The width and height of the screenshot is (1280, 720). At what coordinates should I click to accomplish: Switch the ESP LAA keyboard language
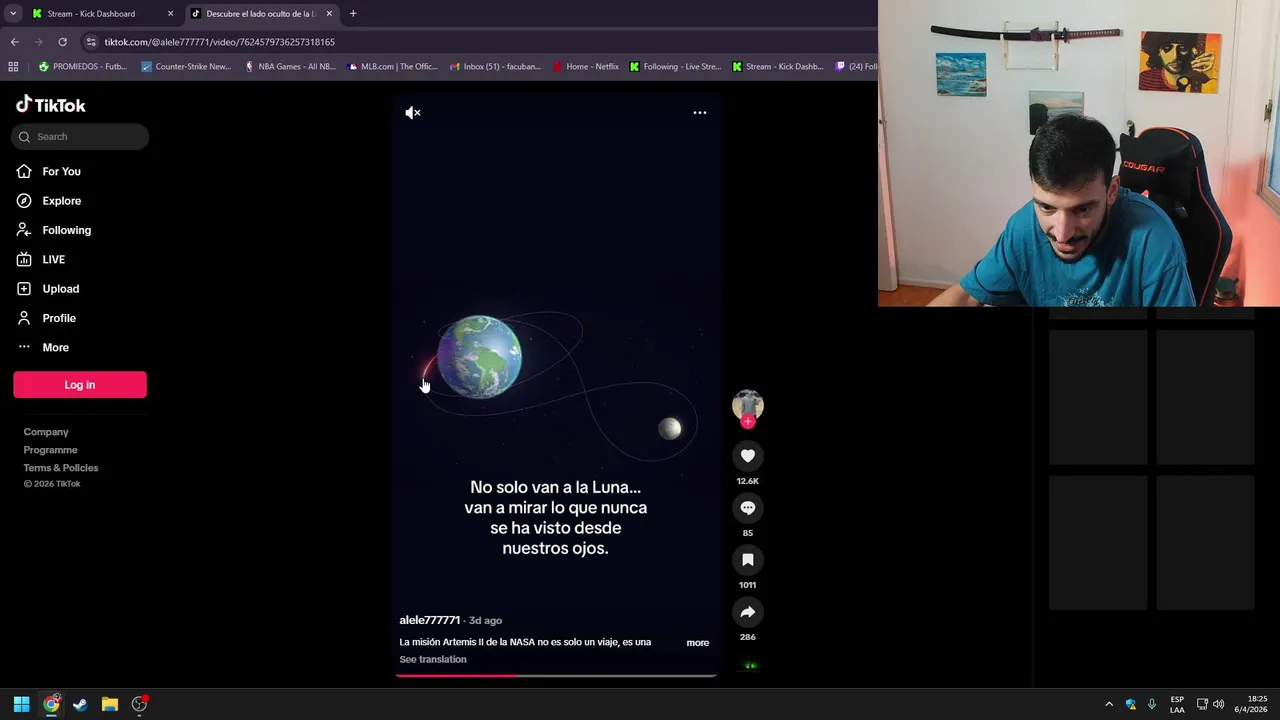pyautogui.click(x=1177, y=704)
